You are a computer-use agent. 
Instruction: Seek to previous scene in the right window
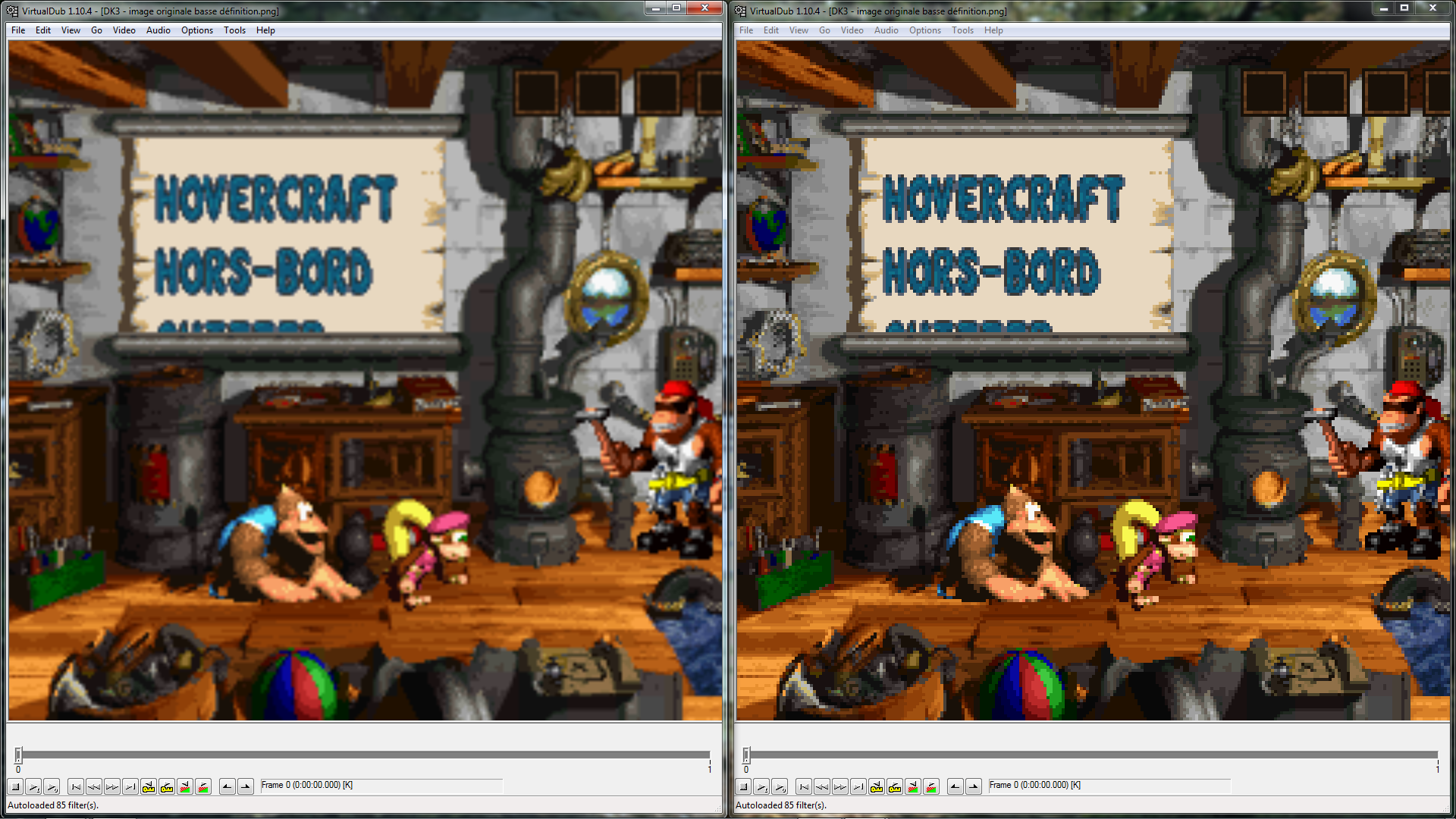[913, 786]
